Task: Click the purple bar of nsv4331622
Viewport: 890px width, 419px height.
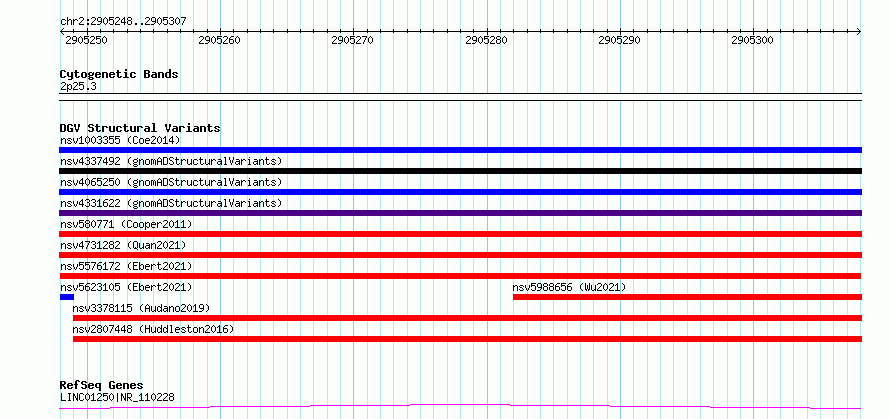Action: pos(460,213)
